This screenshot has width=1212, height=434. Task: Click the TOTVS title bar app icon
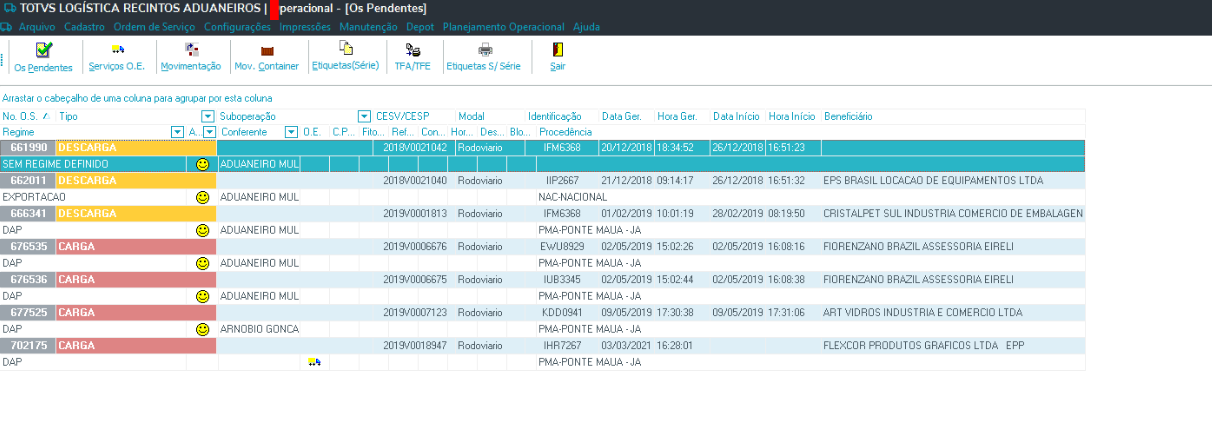coord(8,8)
